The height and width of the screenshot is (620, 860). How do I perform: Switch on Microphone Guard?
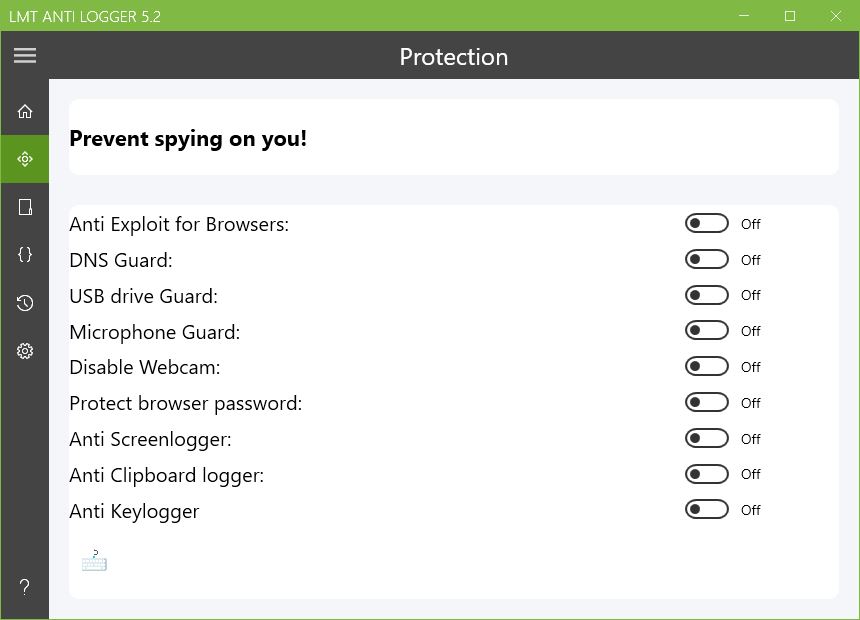tap(706, 331)
